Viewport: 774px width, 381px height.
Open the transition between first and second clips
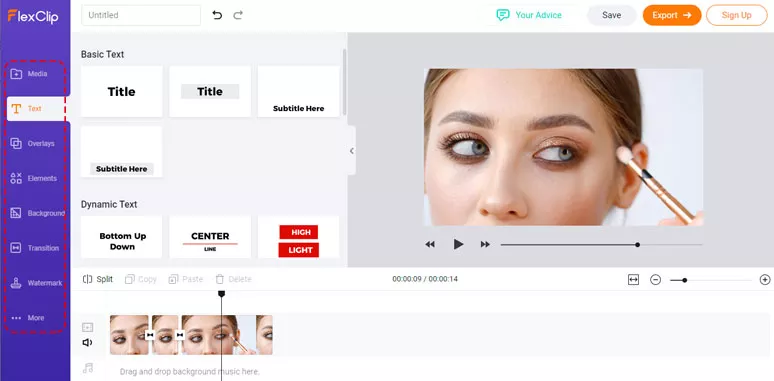150,335
